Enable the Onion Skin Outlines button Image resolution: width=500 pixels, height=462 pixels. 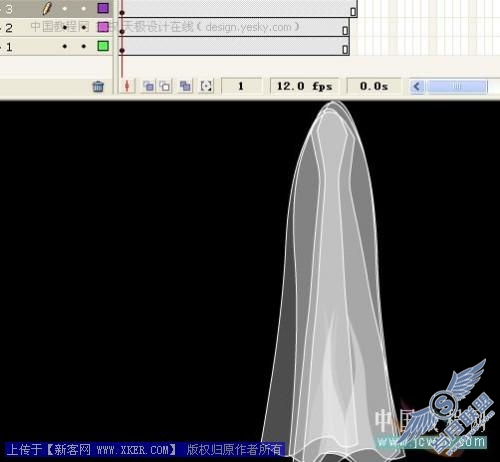165,86
